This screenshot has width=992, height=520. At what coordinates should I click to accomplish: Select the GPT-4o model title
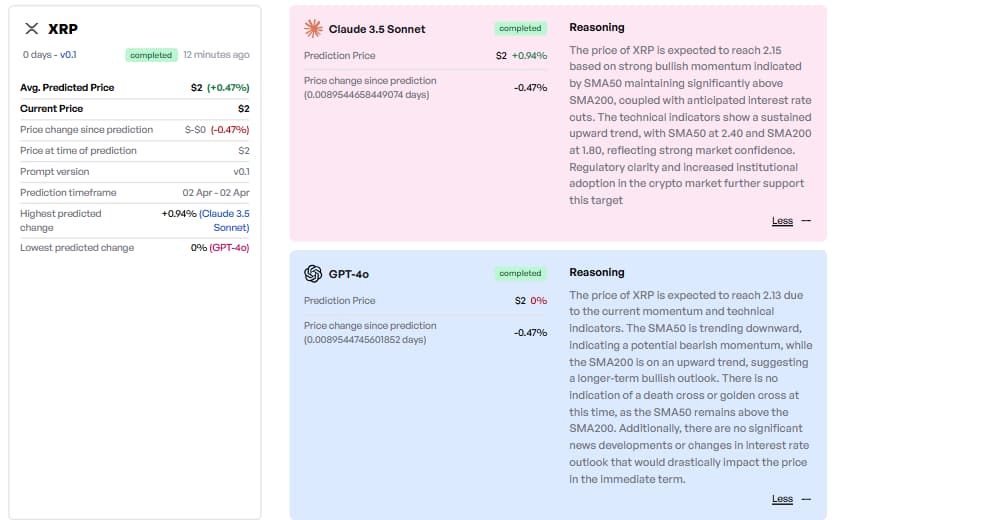click(x=349, y=274)
